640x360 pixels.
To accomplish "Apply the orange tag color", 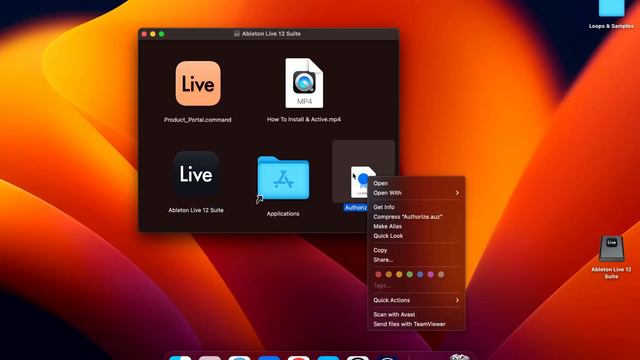I will pos(389,274).
